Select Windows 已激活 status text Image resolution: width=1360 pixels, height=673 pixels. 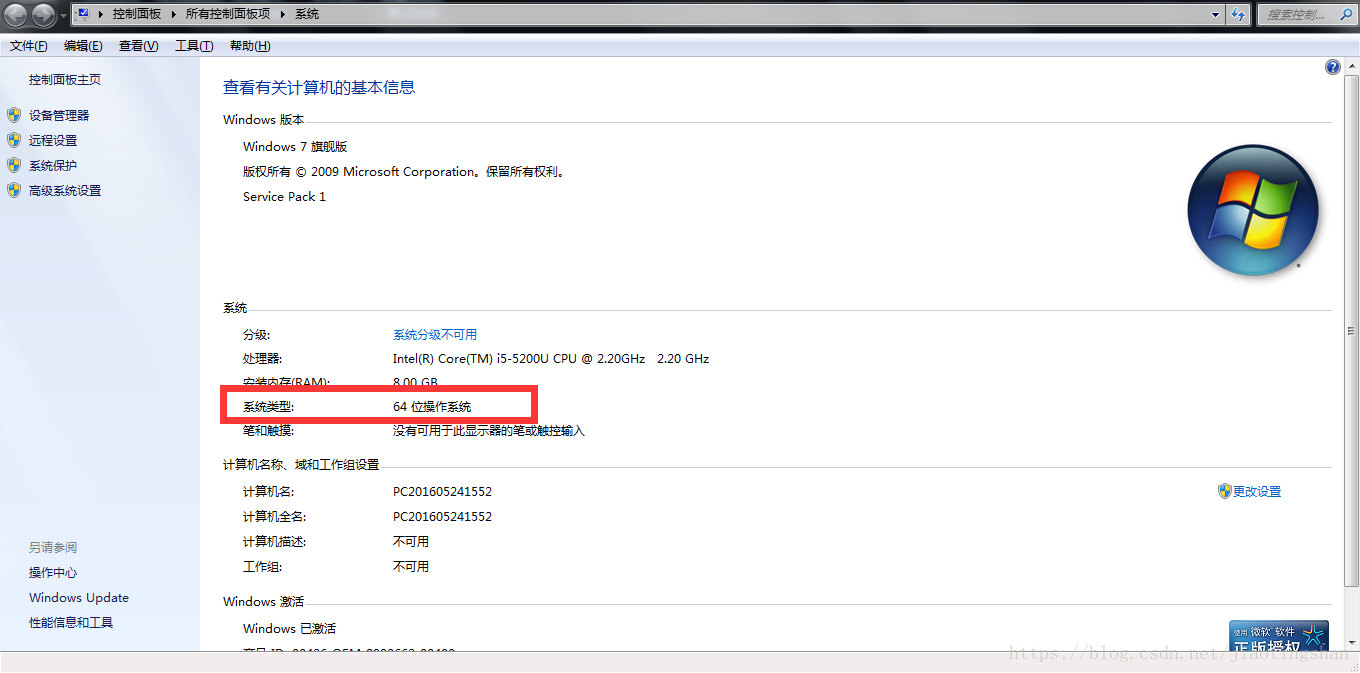pos(289,629)
